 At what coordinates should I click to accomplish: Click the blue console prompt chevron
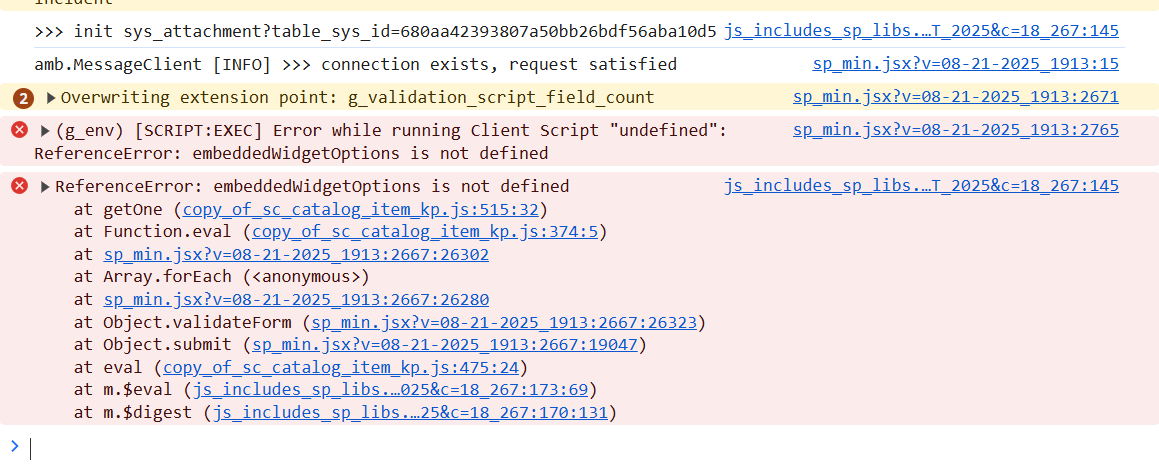tap(15, 445)
